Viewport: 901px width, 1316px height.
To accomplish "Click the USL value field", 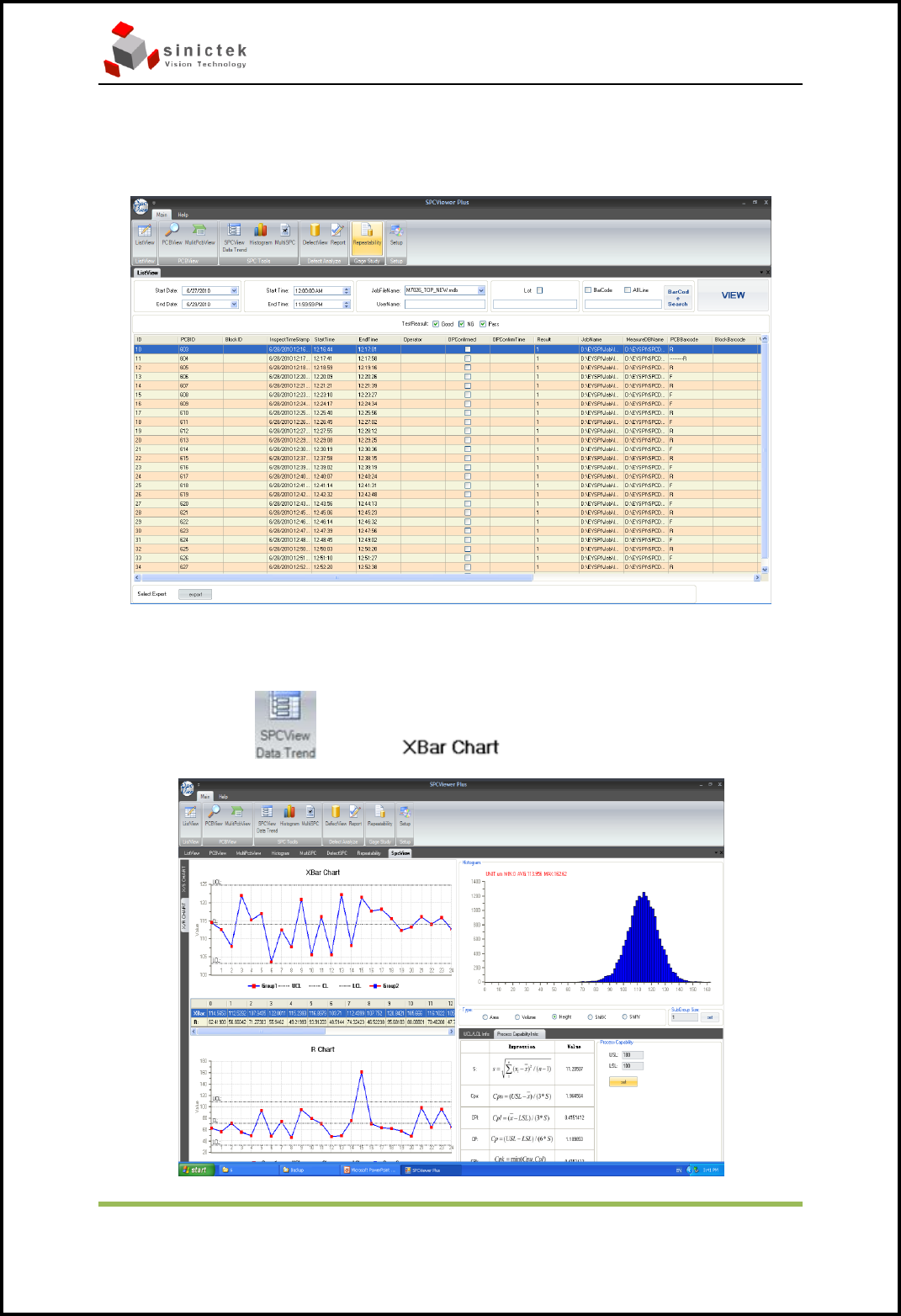I will coord(633,1054).
